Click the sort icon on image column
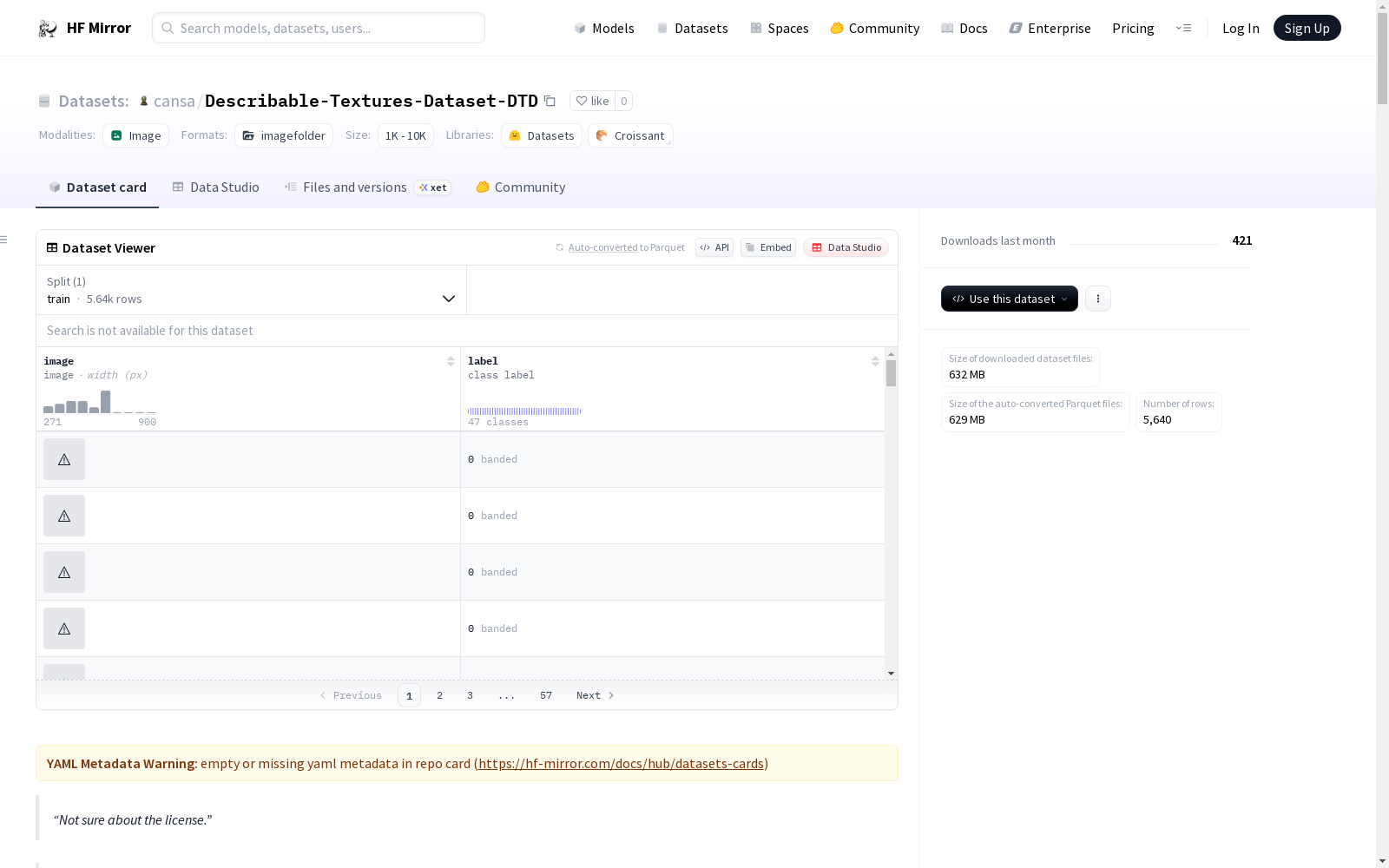Screen dimensions: 1389x868 [451, 361]
